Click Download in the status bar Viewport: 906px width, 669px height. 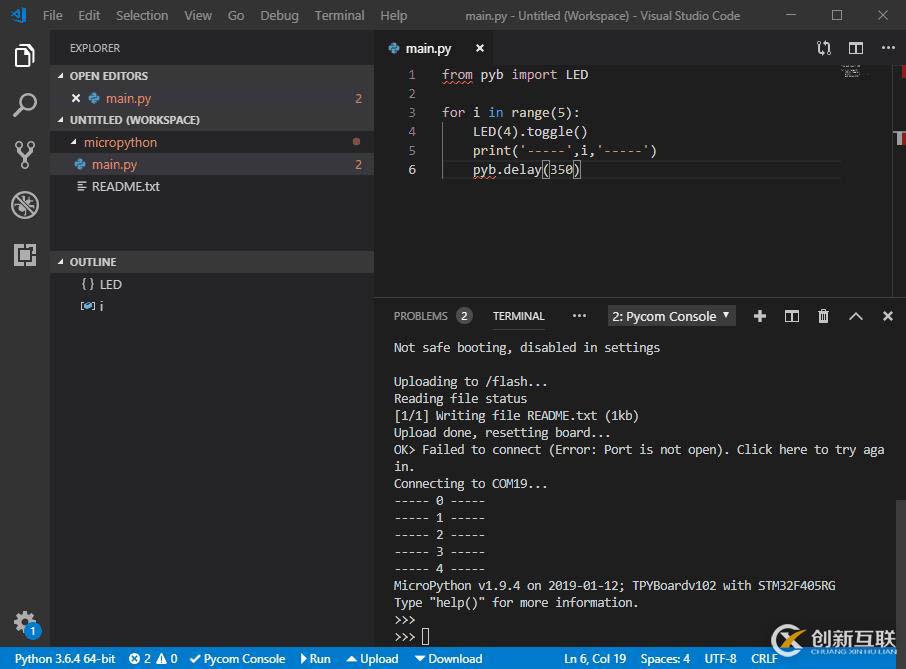tap(449, 659)
